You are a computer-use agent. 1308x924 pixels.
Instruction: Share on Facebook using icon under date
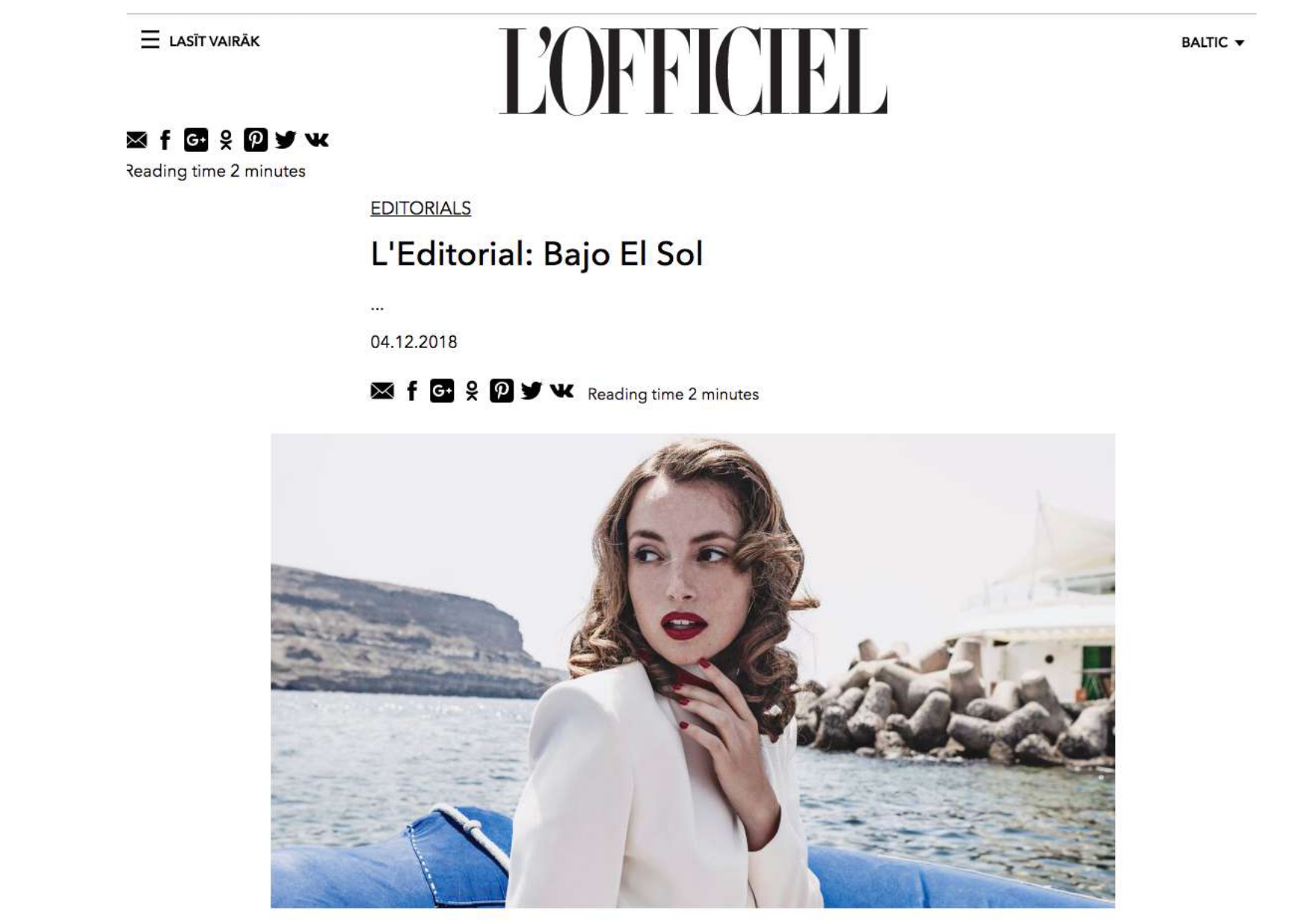click(411, 390)
